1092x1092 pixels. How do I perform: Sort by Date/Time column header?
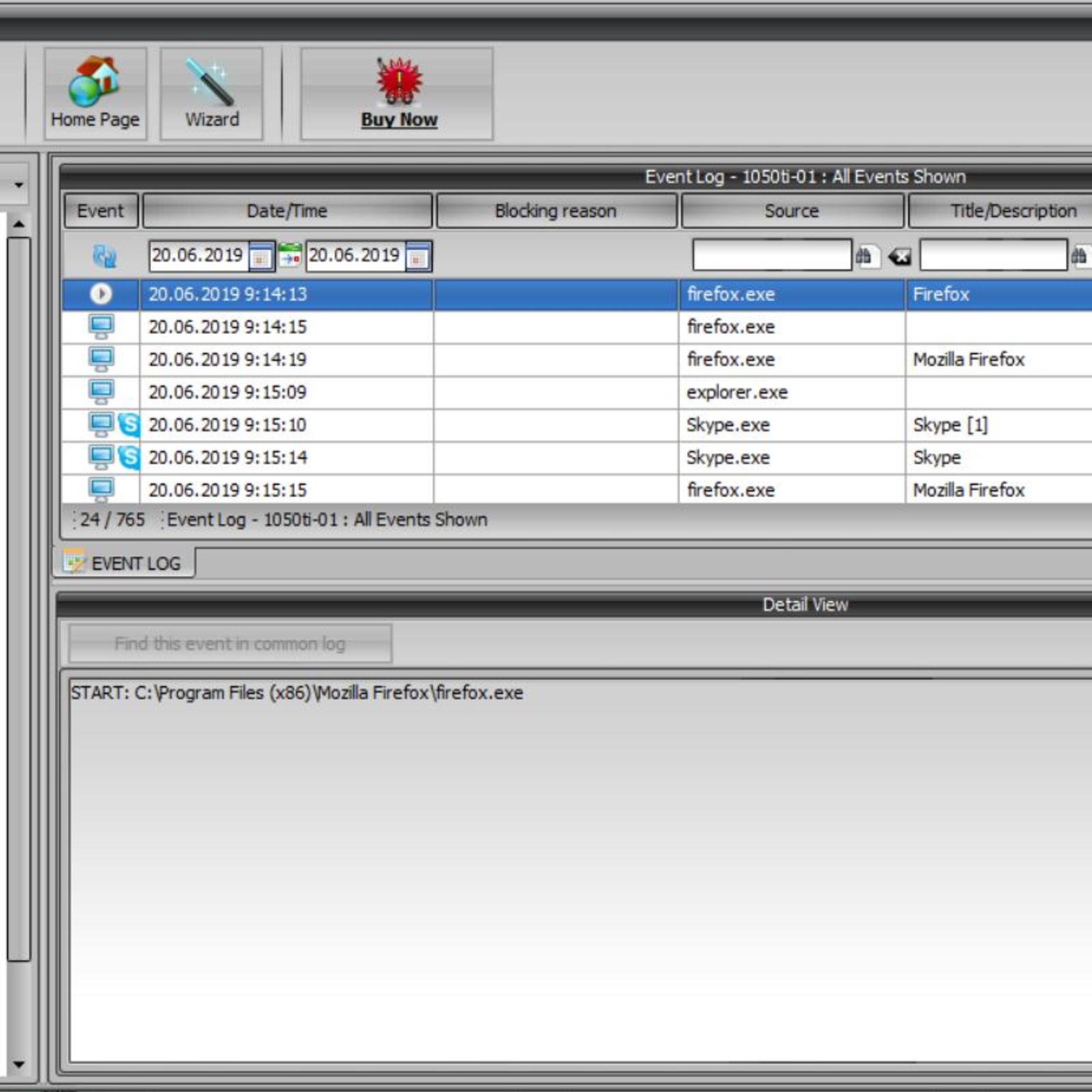[287, 211]
